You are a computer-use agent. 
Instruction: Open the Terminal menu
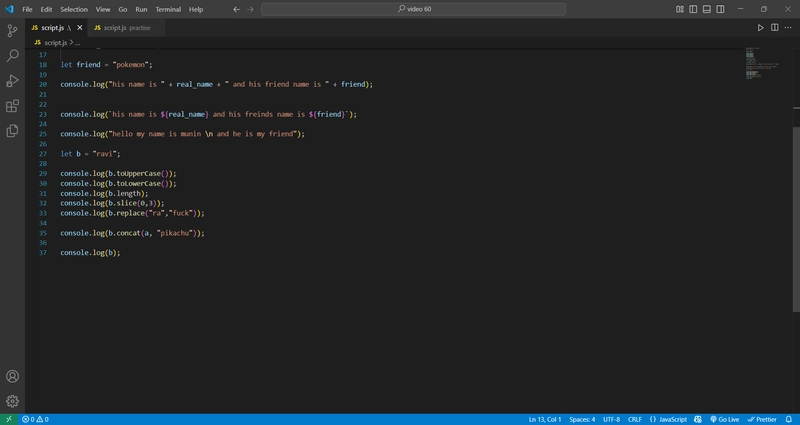[168, 9]
